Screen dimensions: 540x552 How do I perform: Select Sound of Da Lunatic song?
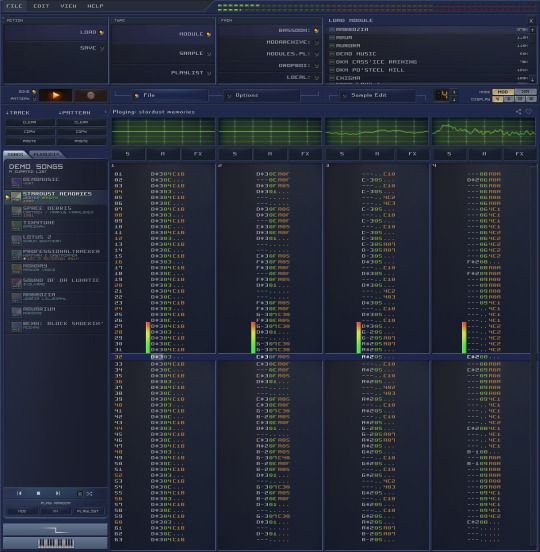point(56,283)
